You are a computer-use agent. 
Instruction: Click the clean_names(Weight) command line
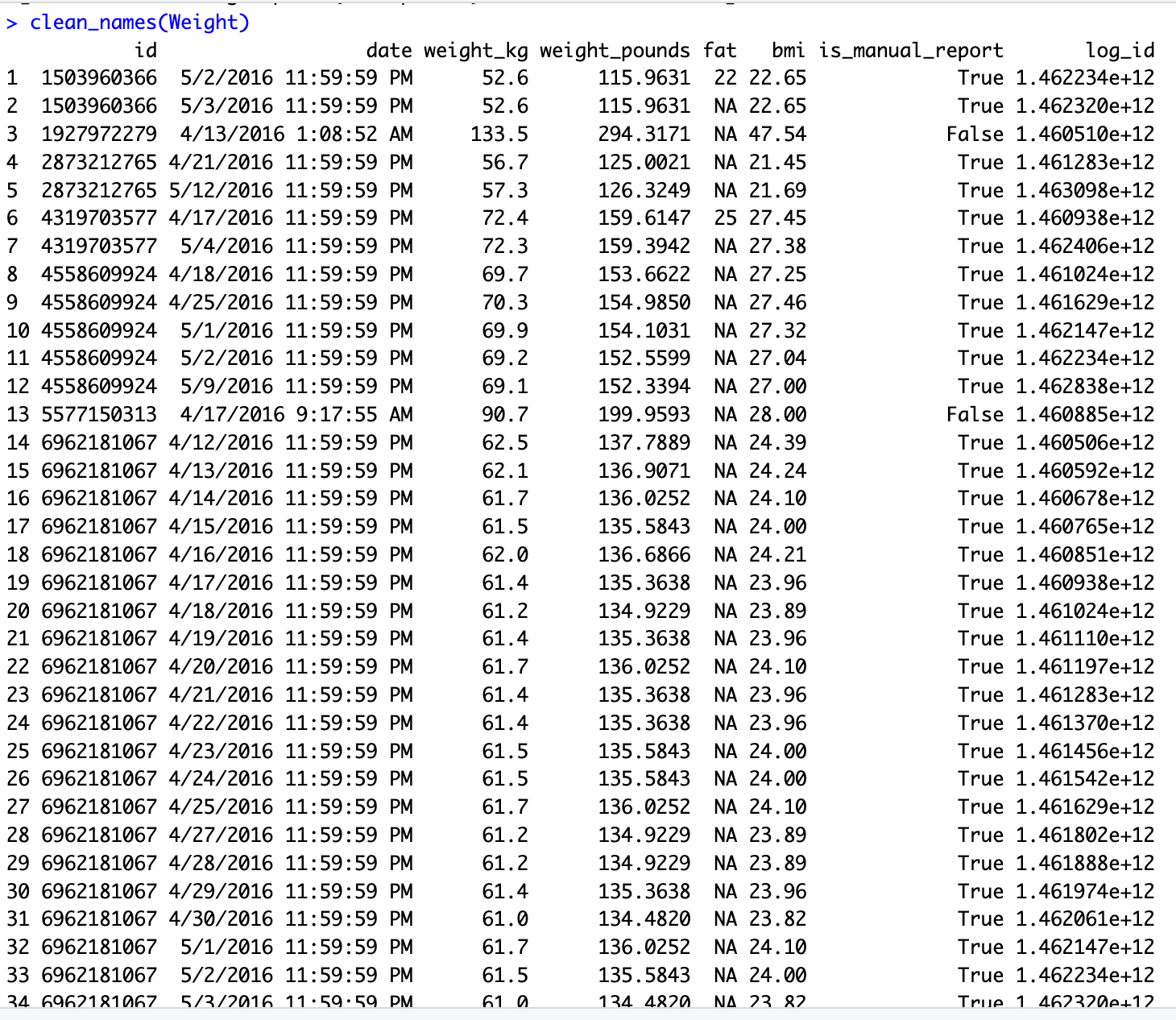(x=139, y=23)
